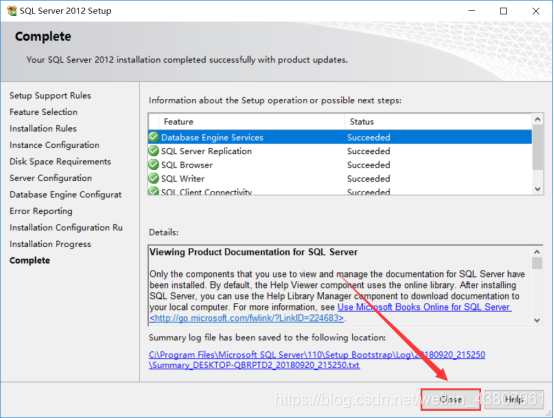Open Use Microsoft Books Online link
This screenshot has width=554, height=418.
coord(424,307)
